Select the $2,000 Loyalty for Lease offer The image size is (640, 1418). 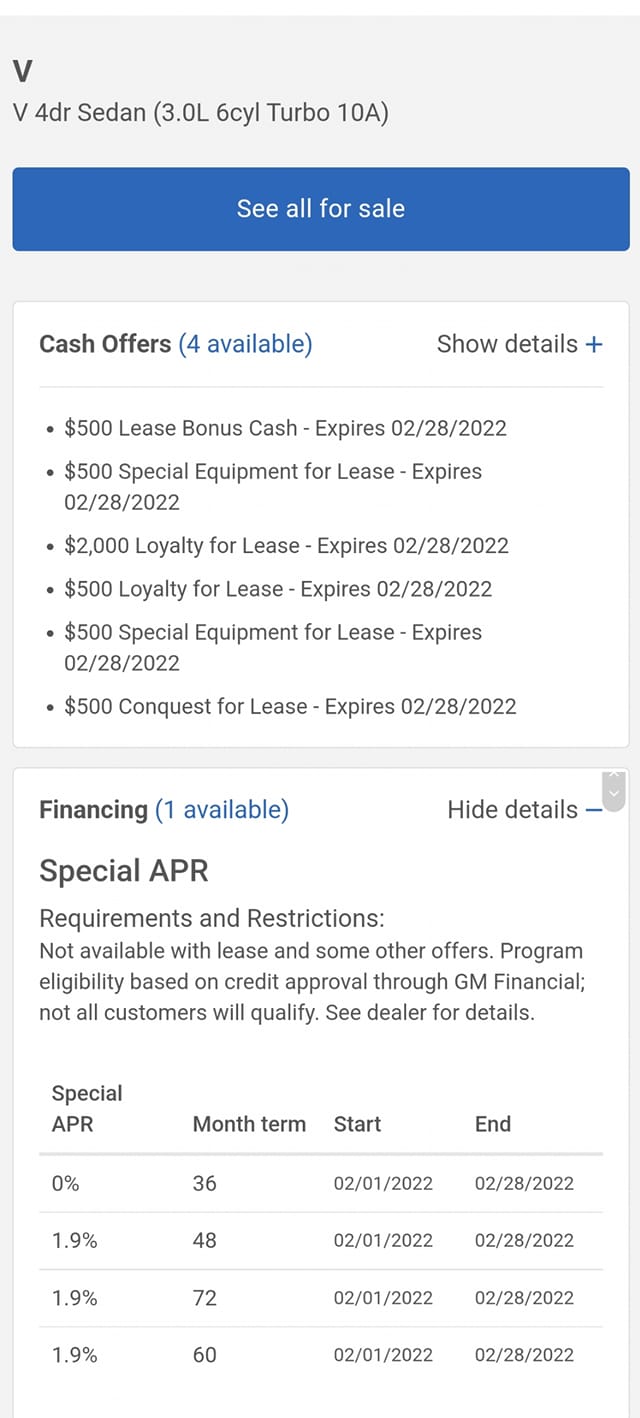(x=286, y=546)
